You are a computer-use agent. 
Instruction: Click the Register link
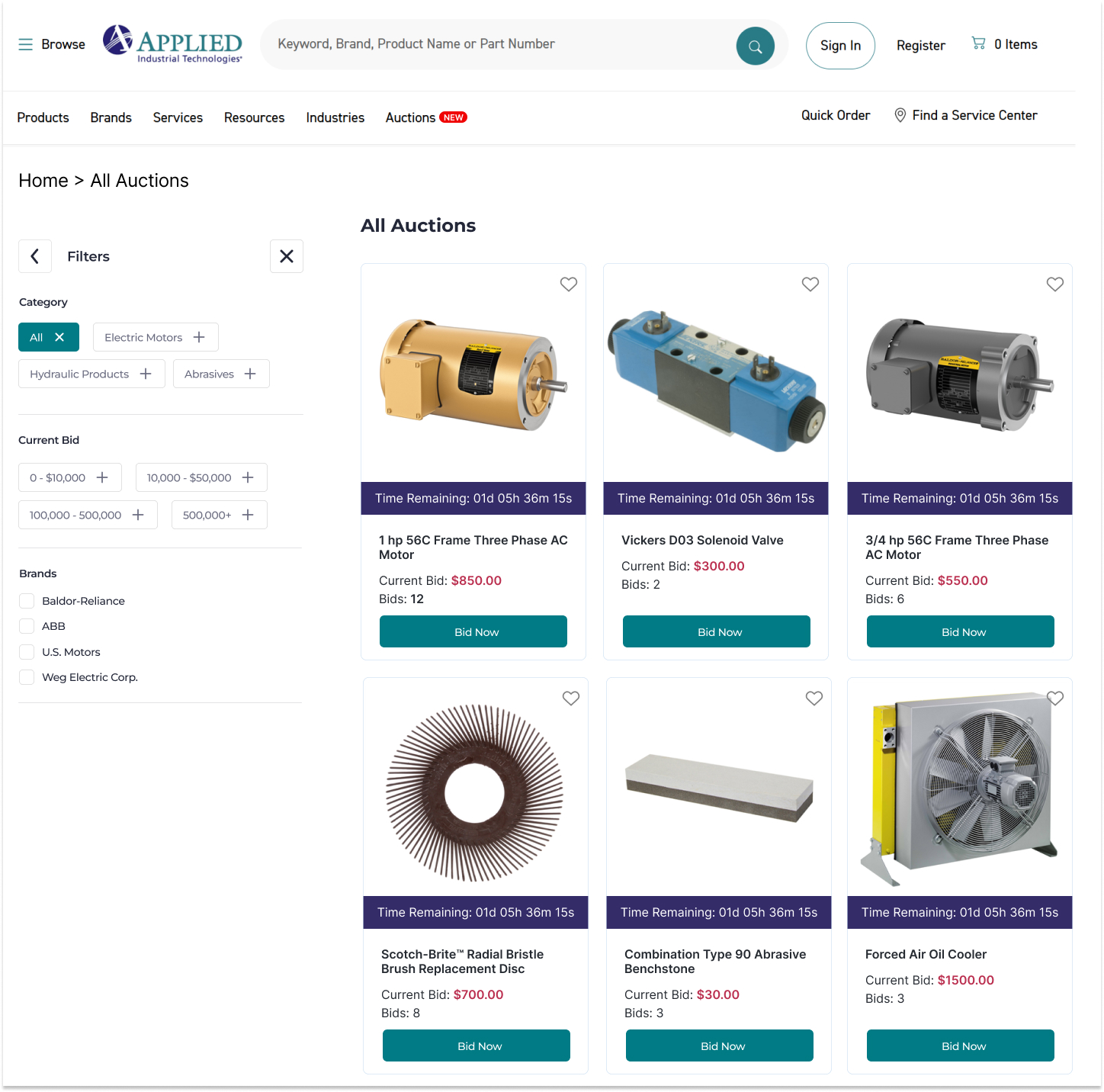click(x=921, y=46)
